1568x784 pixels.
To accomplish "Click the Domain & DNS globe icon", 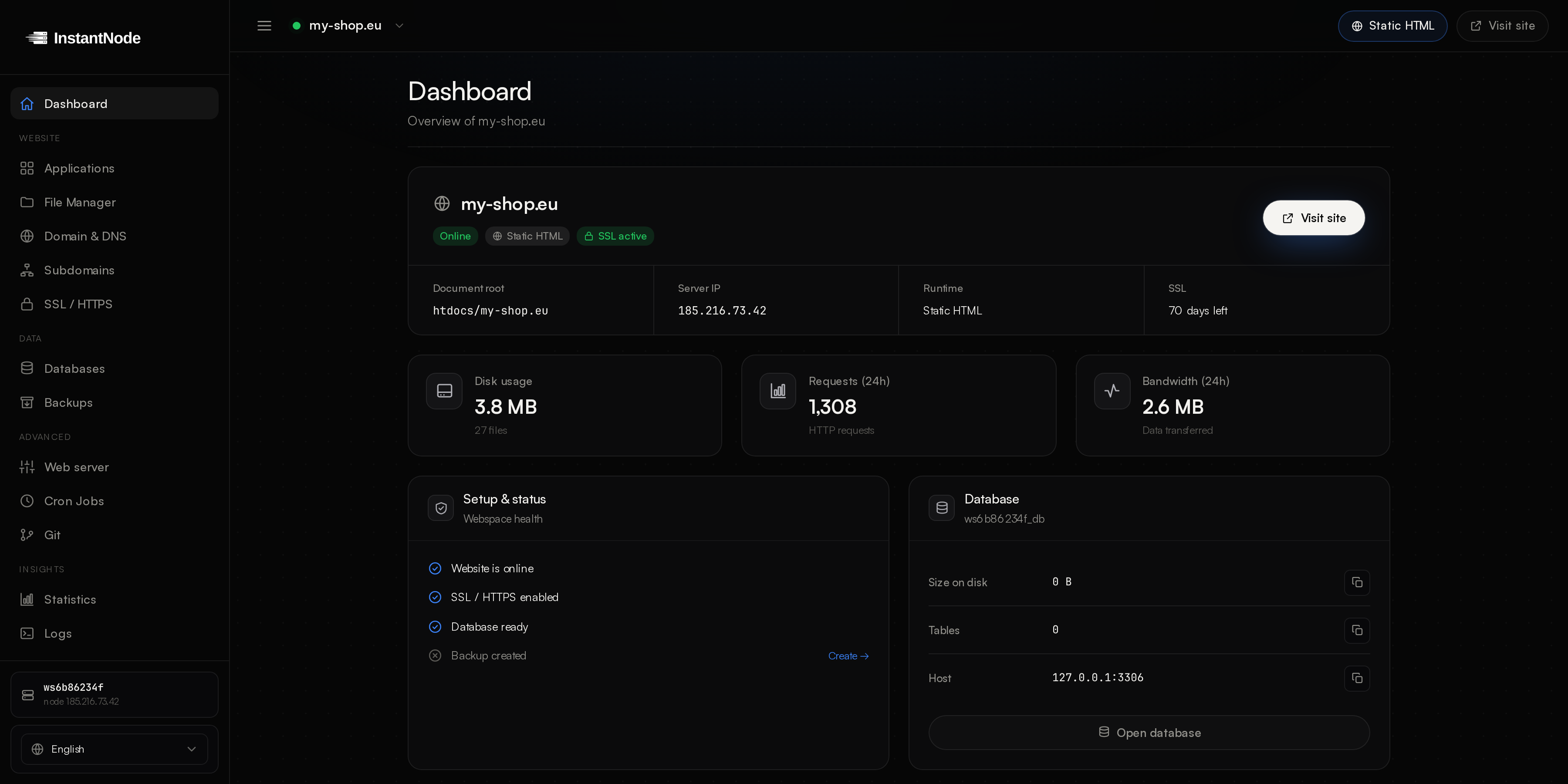I will pyautogui.click(x=27, y=236).
